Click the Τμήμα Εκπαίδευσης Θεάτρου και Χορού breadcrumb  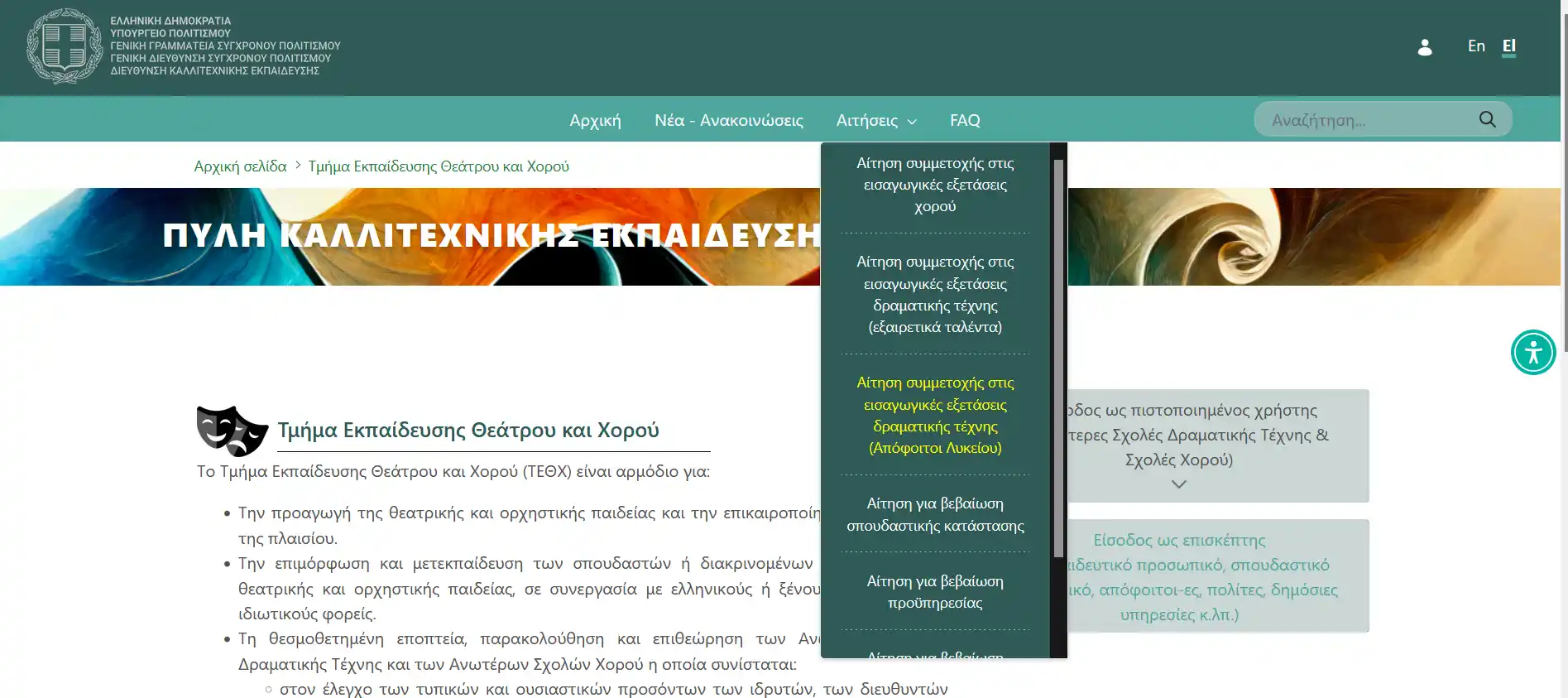[439, 166]
